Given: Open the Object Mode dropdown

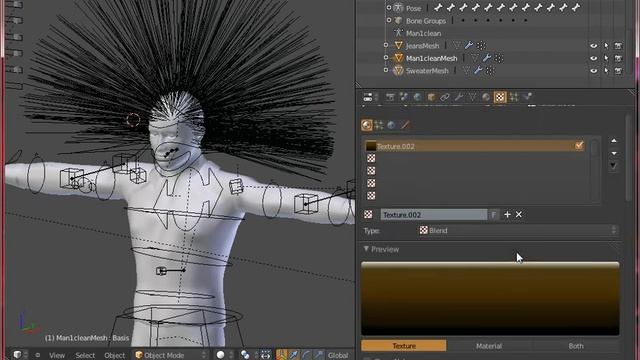Looking at the screenshot, I should (170, 355).
